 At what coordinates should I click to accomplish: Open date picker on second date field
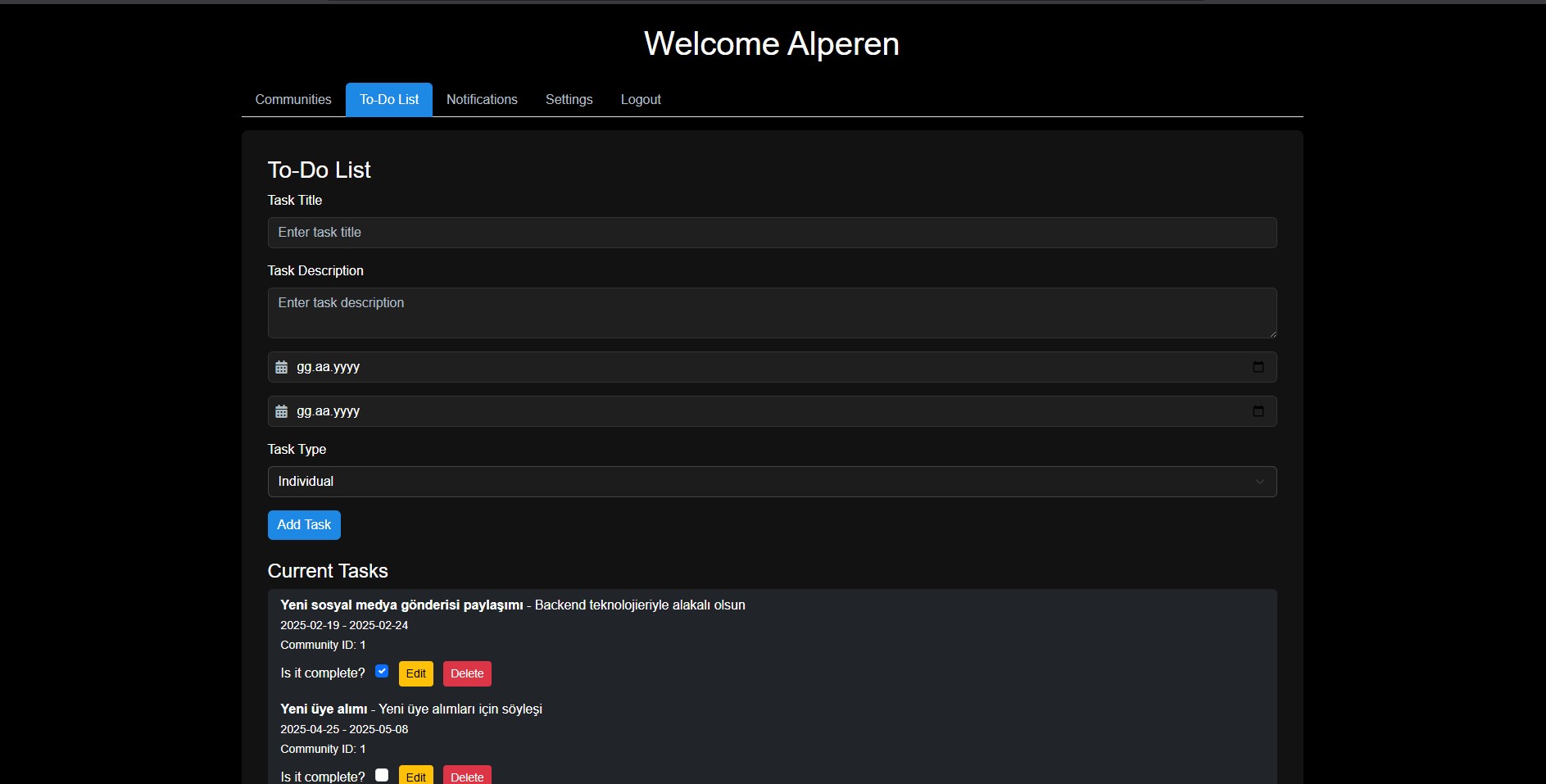[x=1258, y=411]
